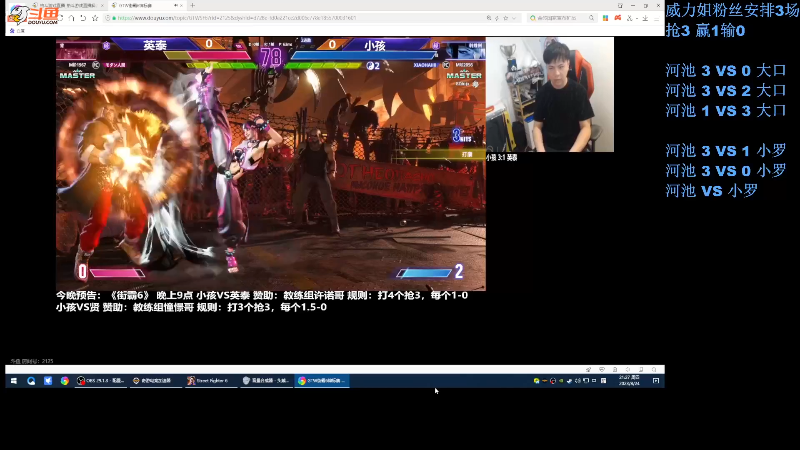This screenshot has height=450, width=800.
Task: Click the star favorite icon inside address bar
Action: [506, 18]
